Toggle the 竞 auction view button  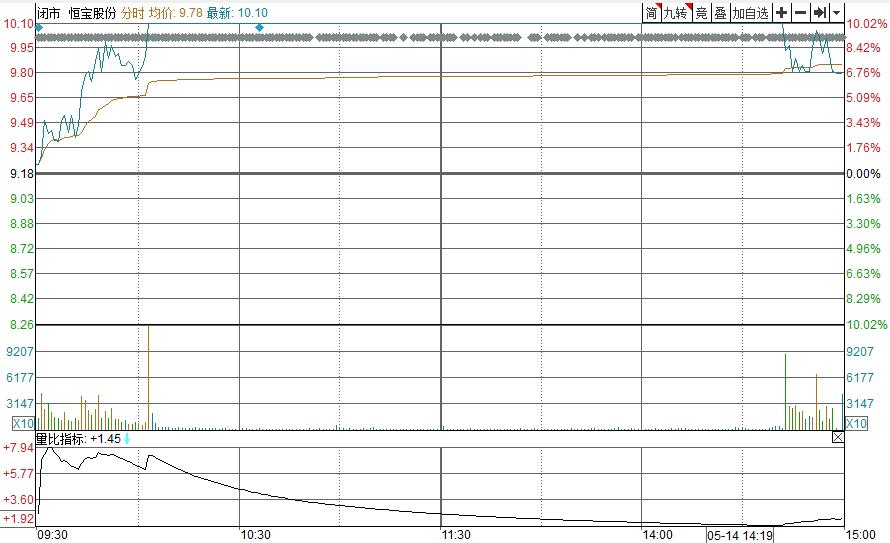(702, 12)
